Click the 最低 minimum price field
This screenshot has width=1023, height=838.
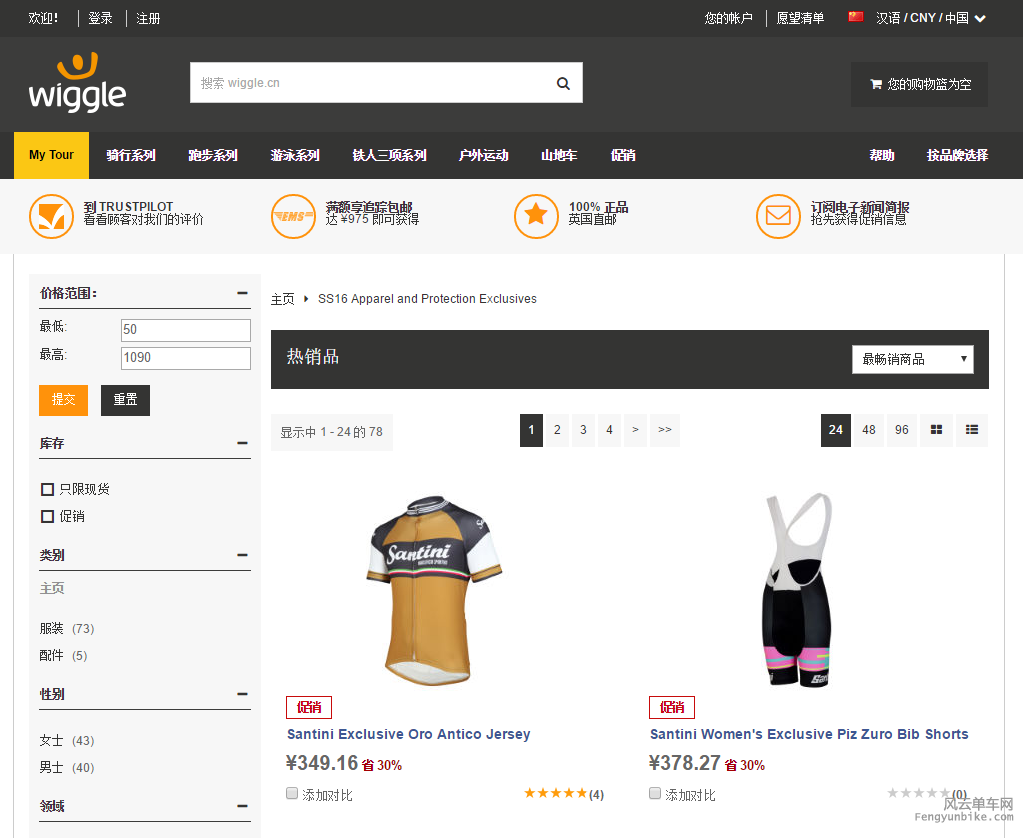[x=185, y=330]
